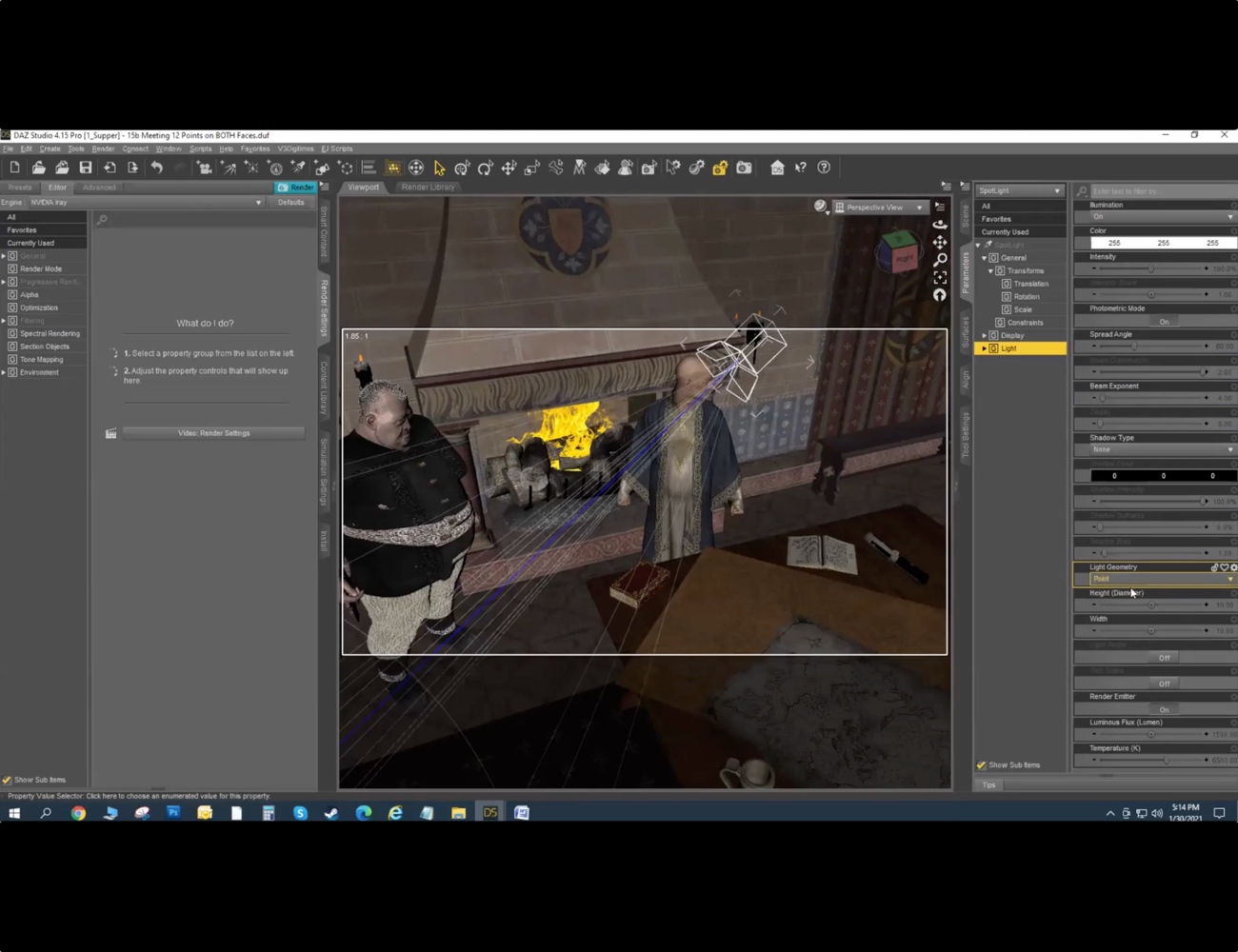Screen dimensions: 1238x952
Task: Open the Engine NVIDIA Iray dropdown
Action: click(x=145, y=203)
